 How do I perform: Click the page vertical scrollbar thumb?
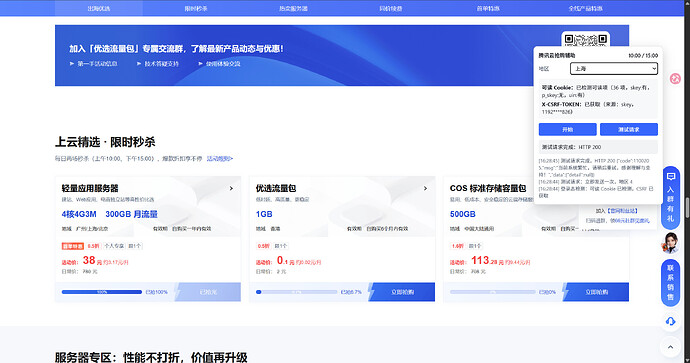point(687,208)
